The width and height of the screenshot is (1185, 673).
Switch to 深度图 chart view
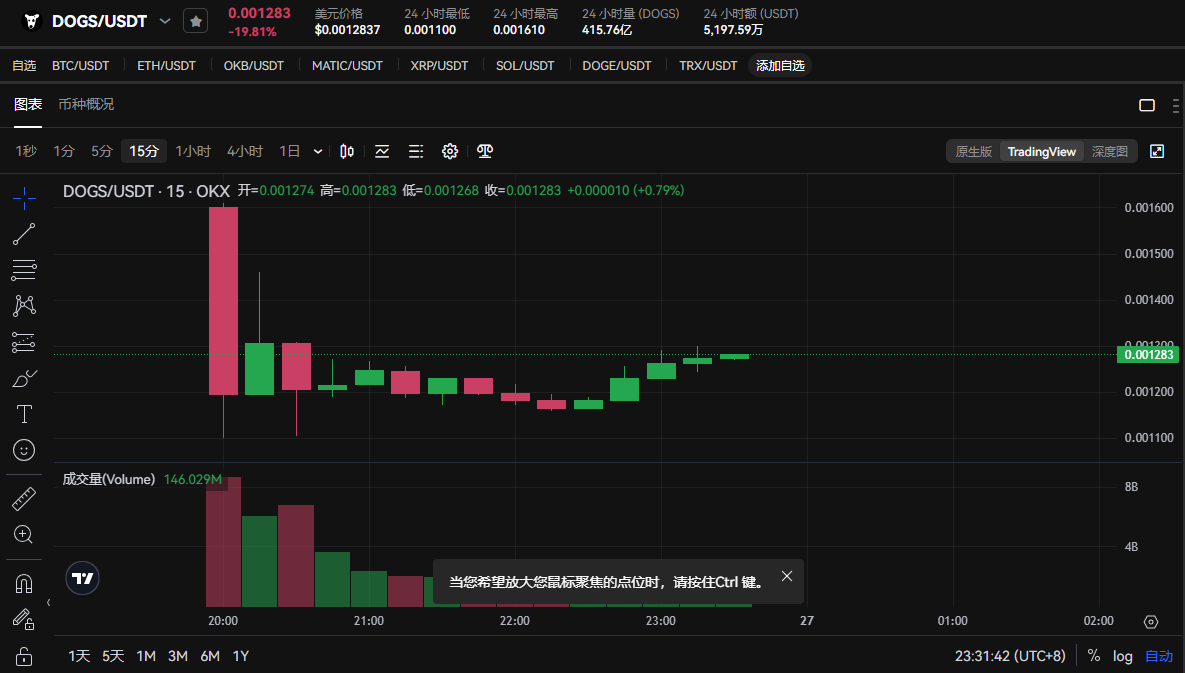coord(1109,151)
